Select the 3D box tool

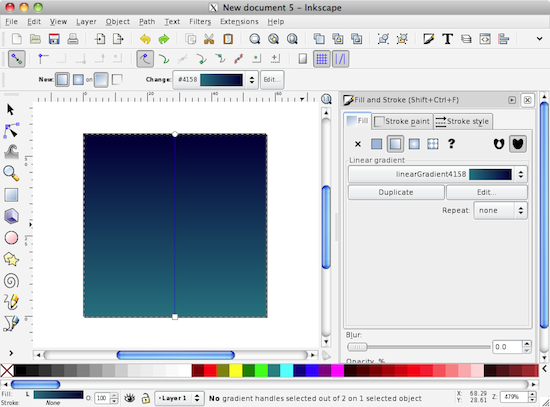(x=11, y=216)
